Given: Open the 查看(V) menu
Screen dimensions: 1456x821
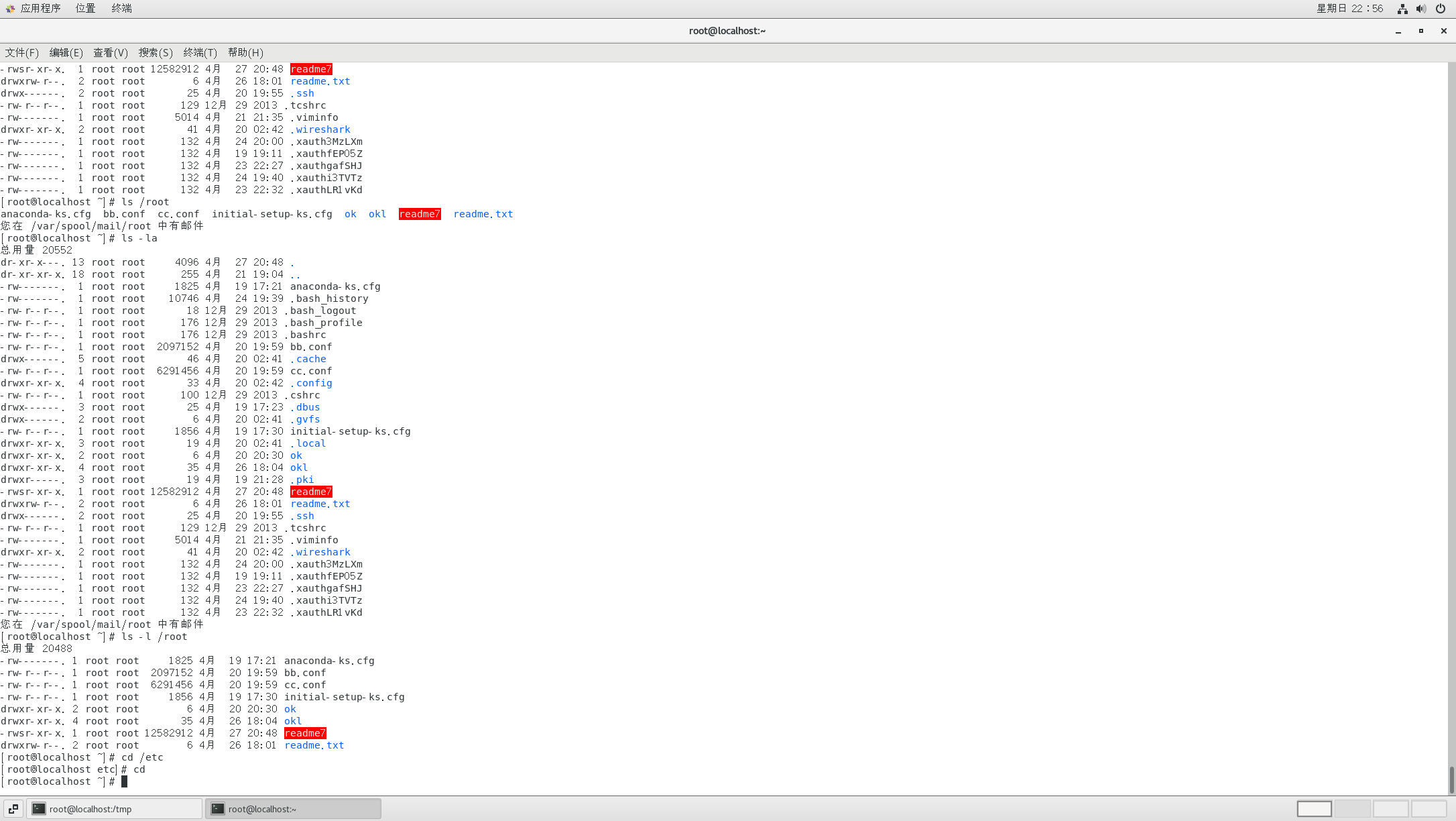Looking at the screenshot, I should [x=110, y=52].
